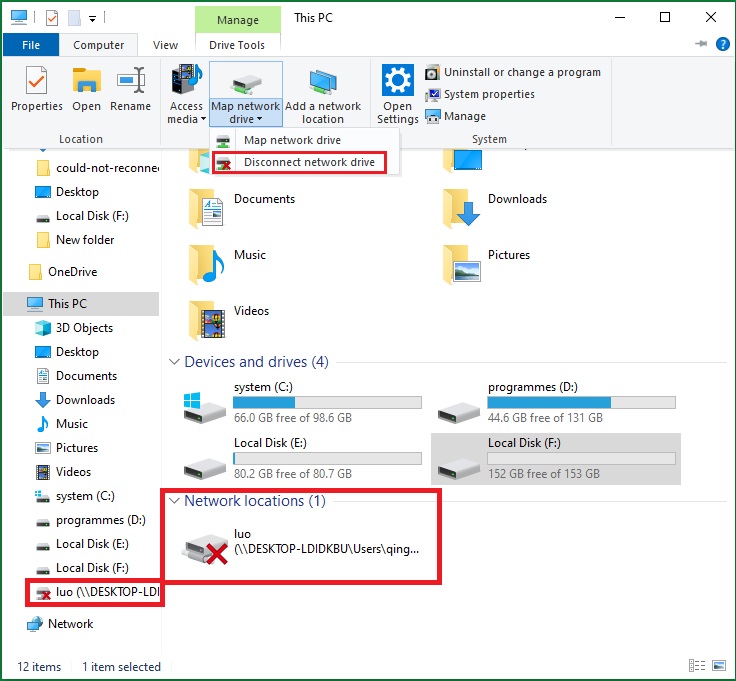Select luo (\\DESKTOP-LDI network drive in sidebar
The height and width of the screenshot is (681, 736).
point(98,592)
